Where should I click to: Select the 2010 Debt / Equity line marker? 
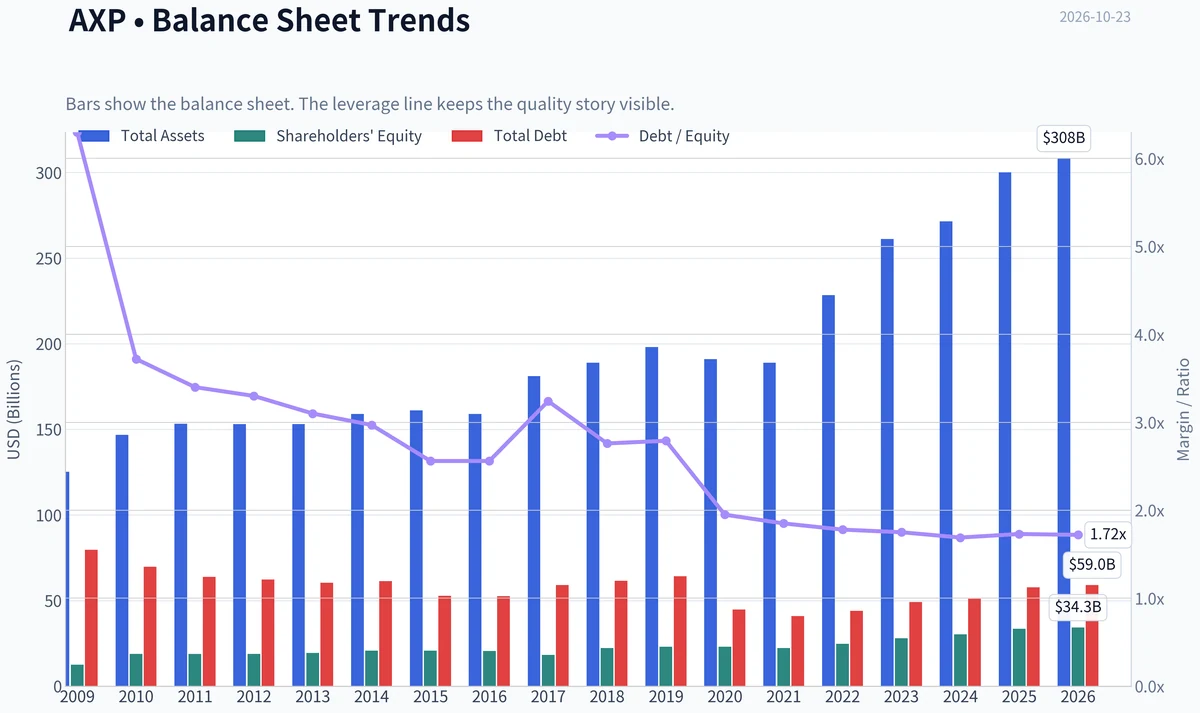point(136,359)
